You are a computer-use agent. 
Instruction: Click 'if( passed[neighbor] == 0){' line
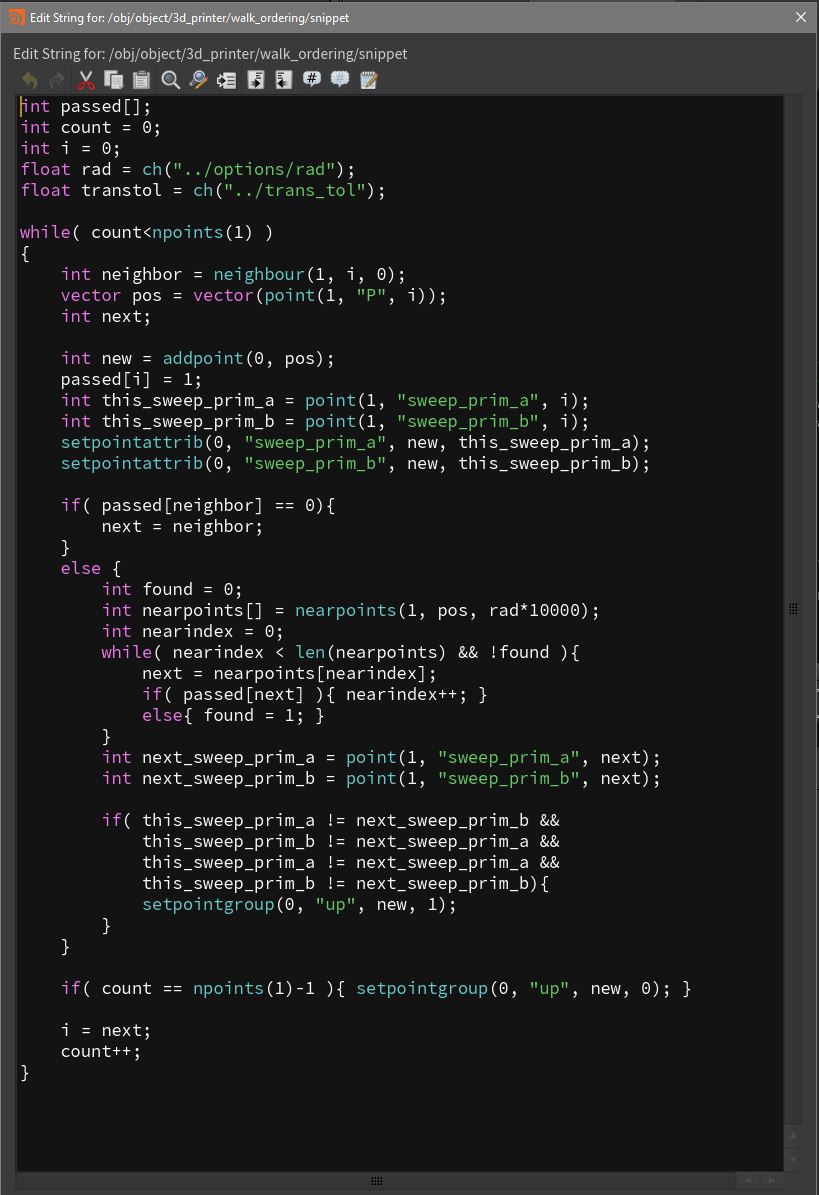[x=198, y=505]
